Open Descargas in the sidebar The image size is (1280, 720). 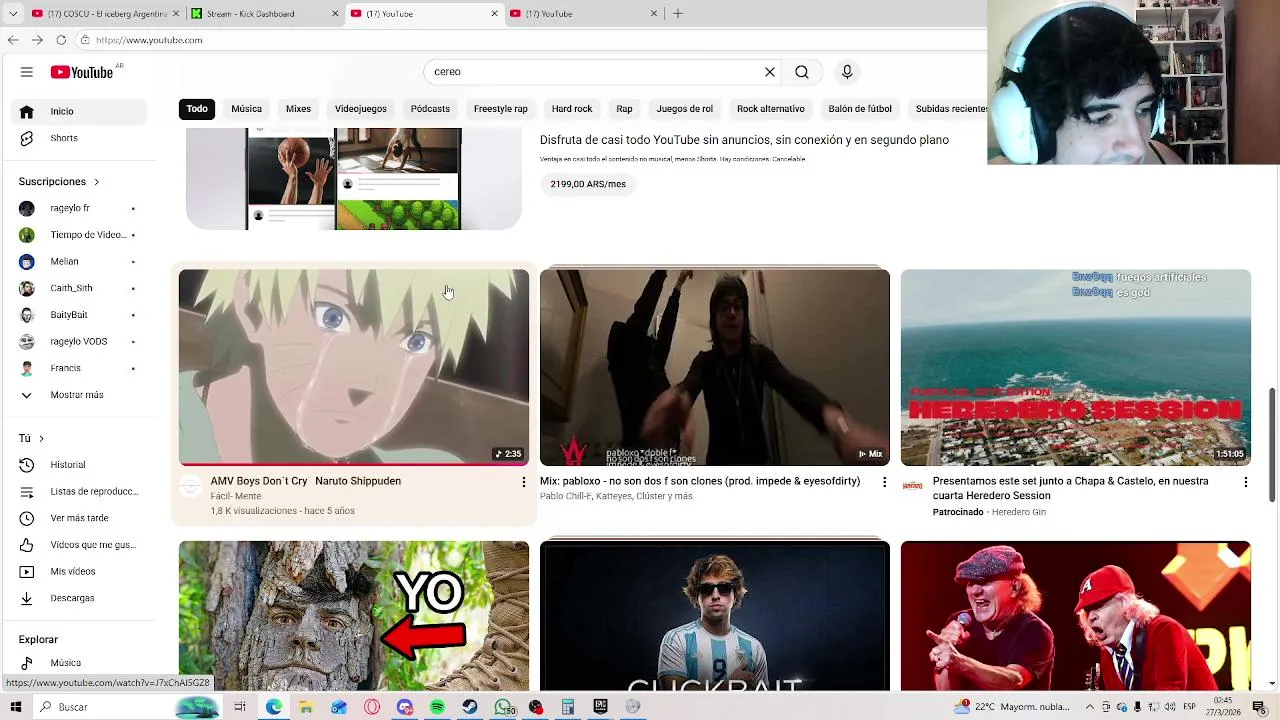coord(78,598)
